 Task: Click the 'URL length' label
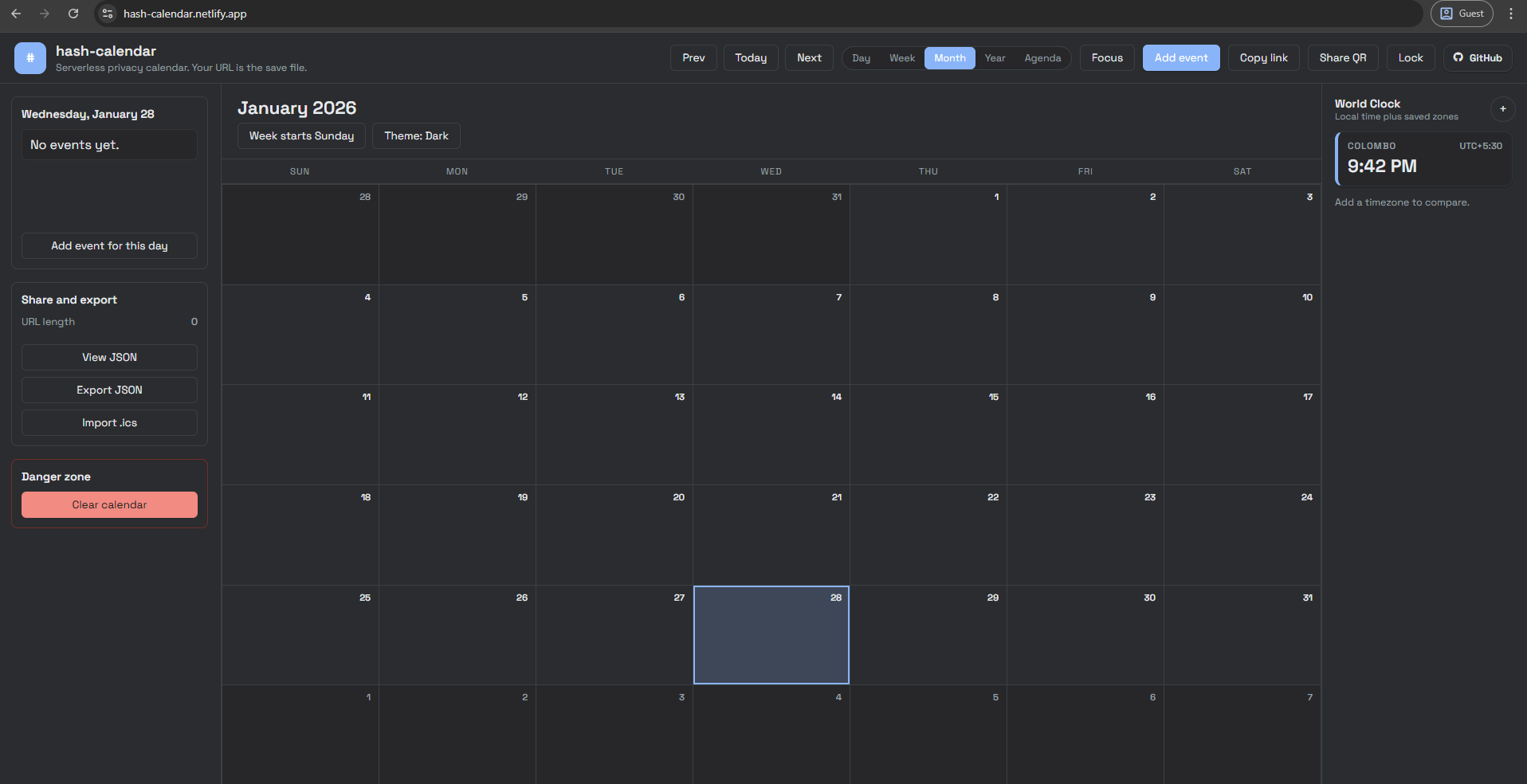[x=48, y=322]
